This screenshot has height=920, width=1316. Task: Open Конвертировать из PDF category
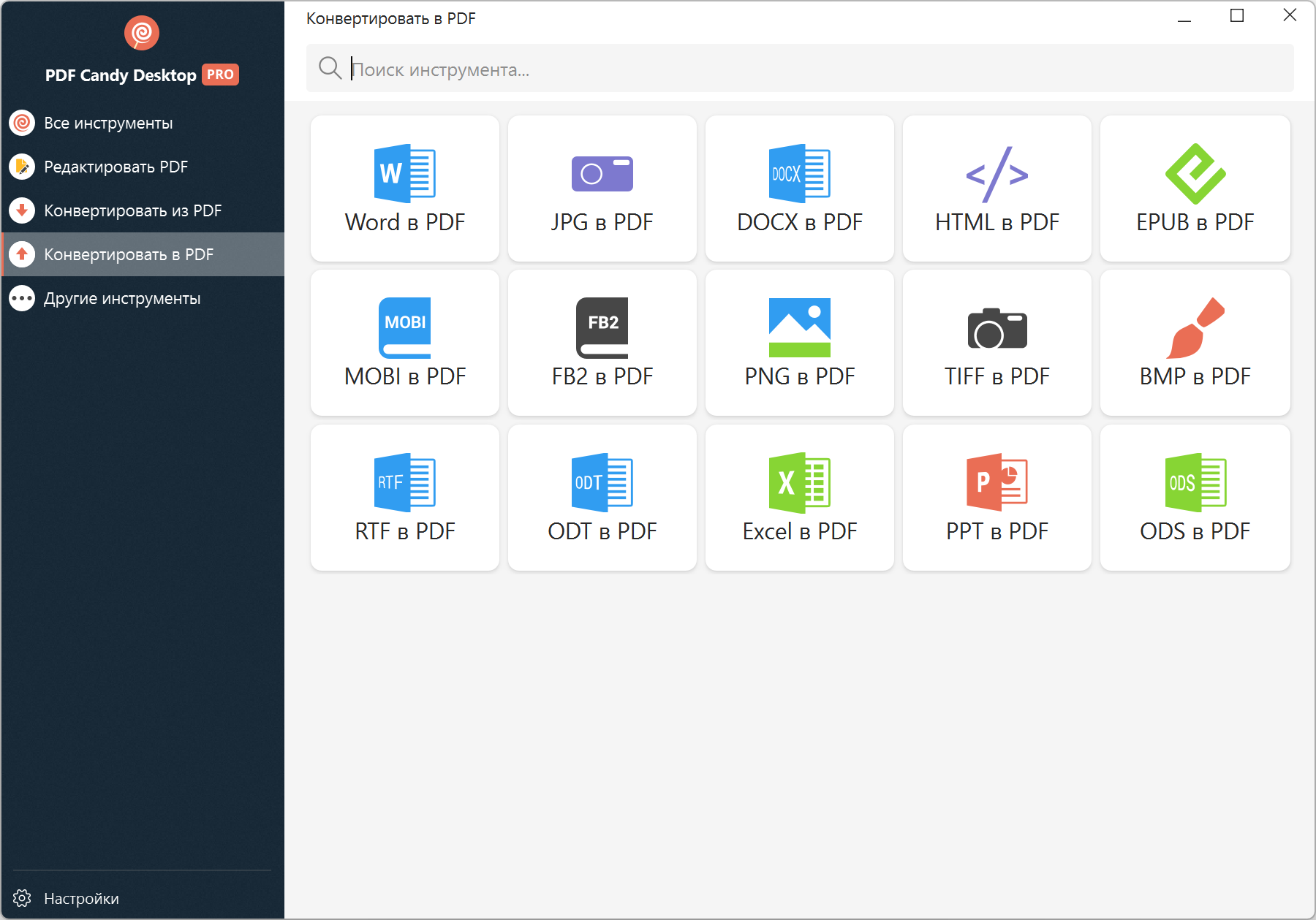(132, 210)
